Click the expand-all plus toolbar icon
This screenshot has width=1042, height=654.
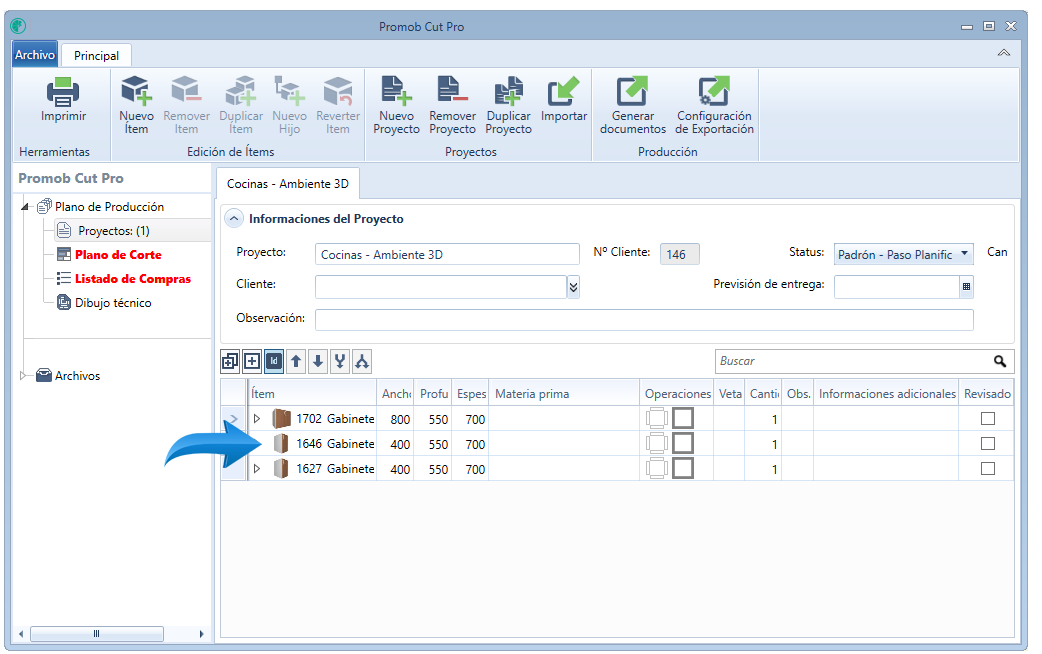point(252,362)
